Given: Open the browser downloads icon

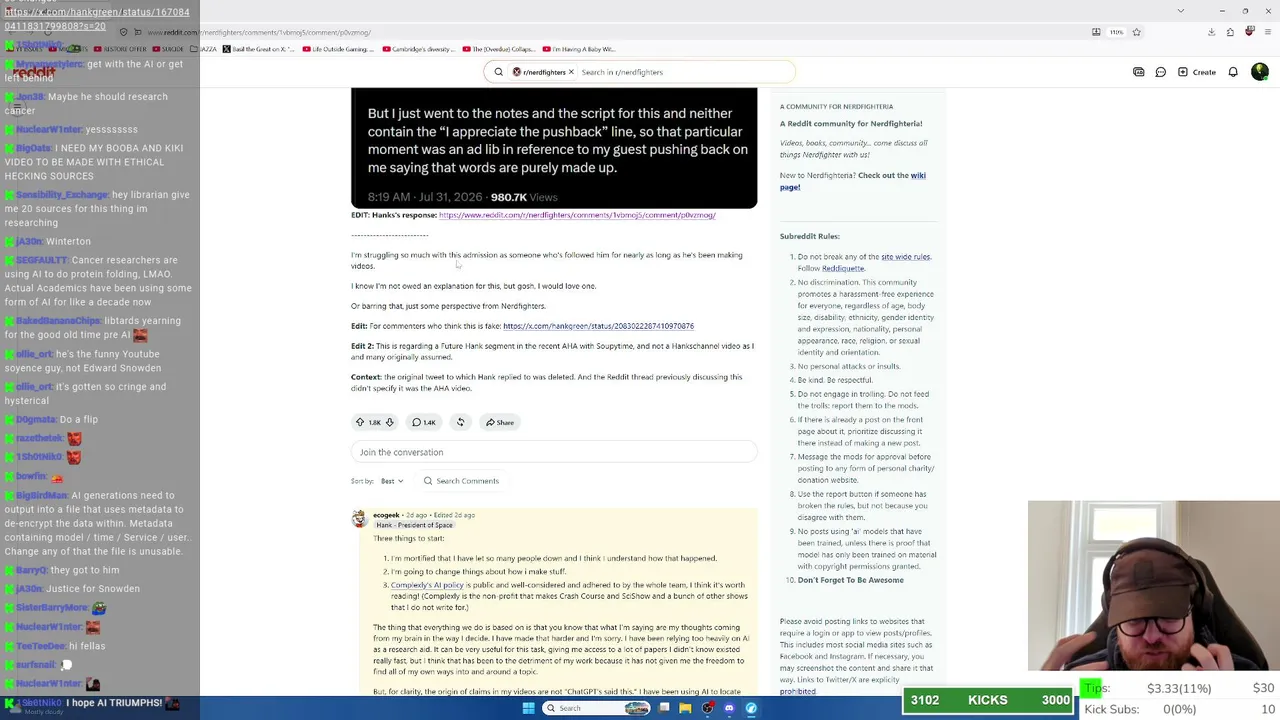Looking at the screenshot, I should tap(1211, 32).
